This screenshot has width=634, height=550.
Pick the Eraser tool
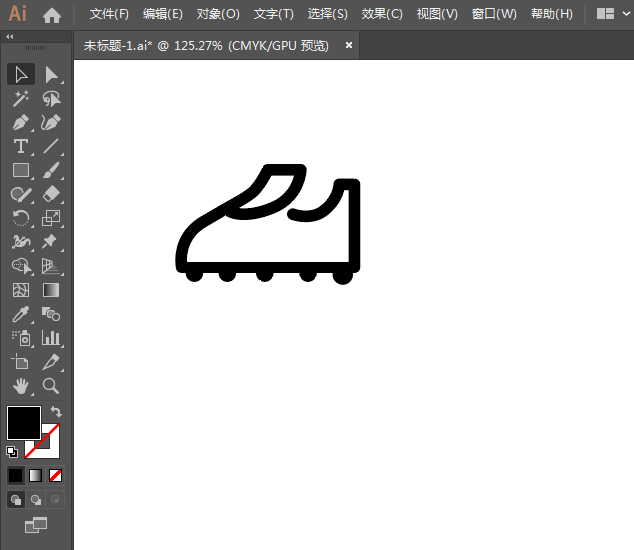51,194
